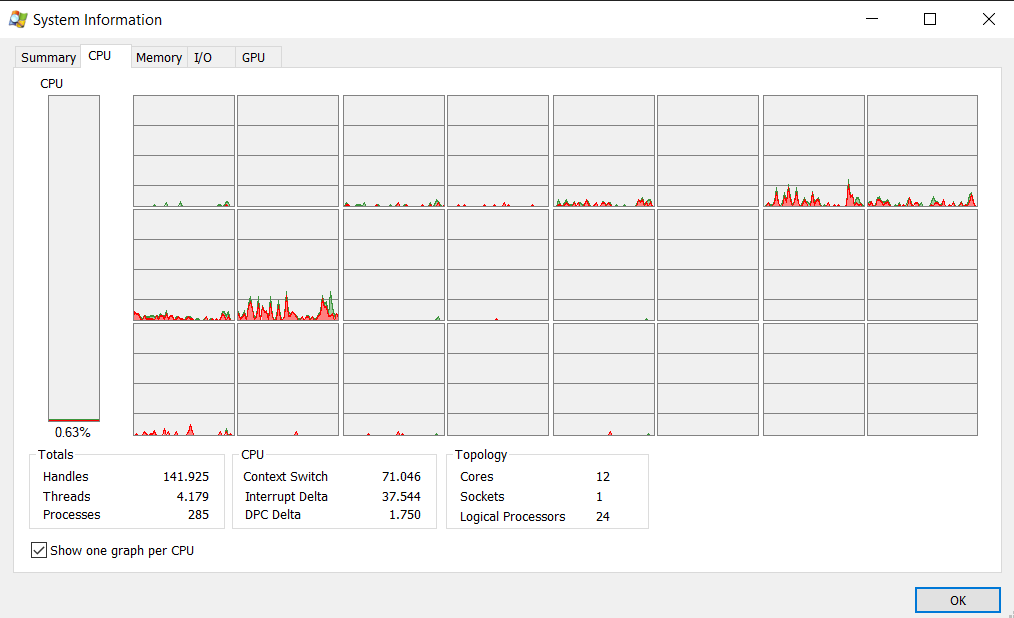
Task: Click the Handles label
Action: (x=65, y=476)
